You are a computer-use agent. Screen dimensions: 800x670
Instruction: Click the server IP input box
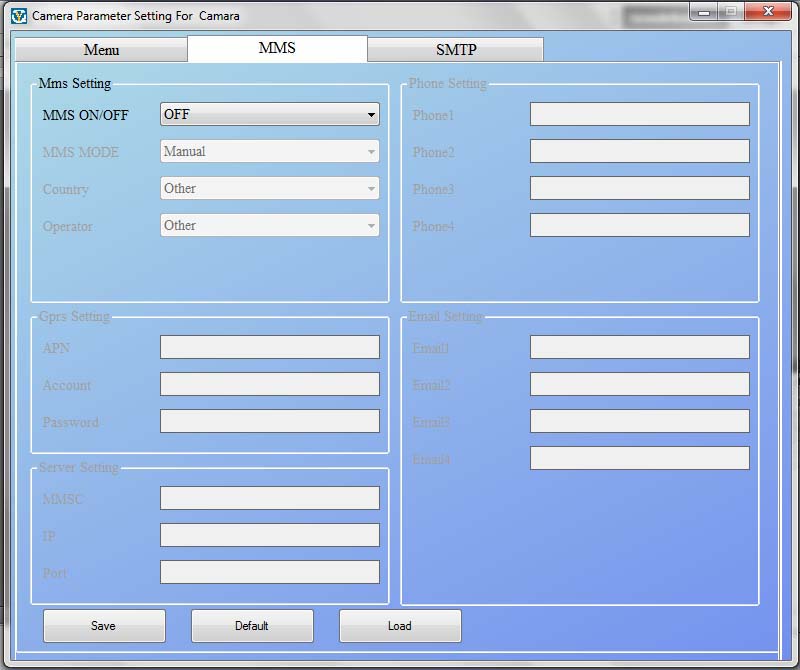[270, 535]
